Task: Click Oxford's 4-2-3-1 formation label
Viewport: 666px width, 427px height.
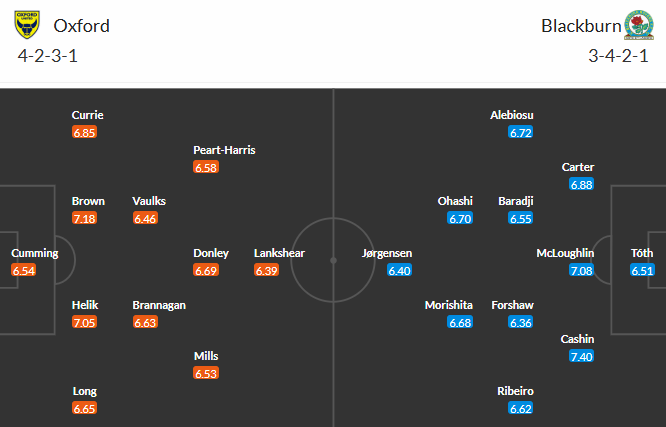Action: (48, 55)
